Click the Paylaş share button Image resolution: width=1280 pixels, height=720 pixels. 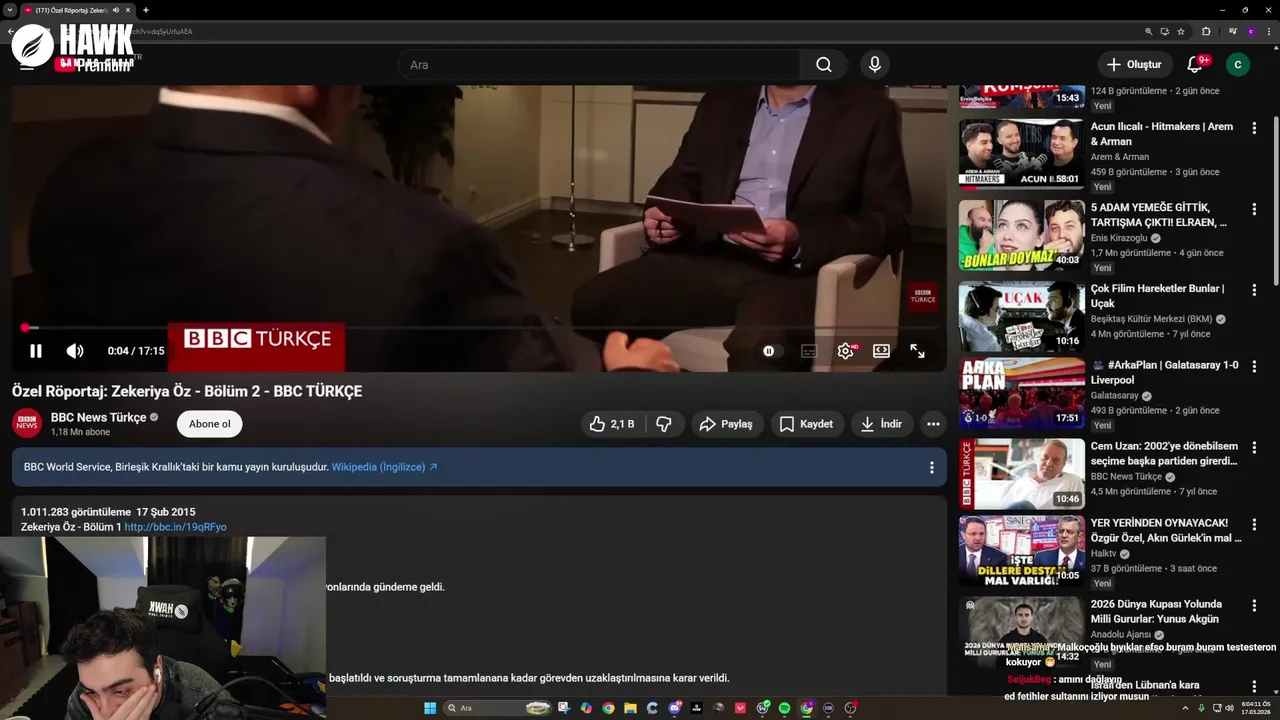[x=727, y=424]
